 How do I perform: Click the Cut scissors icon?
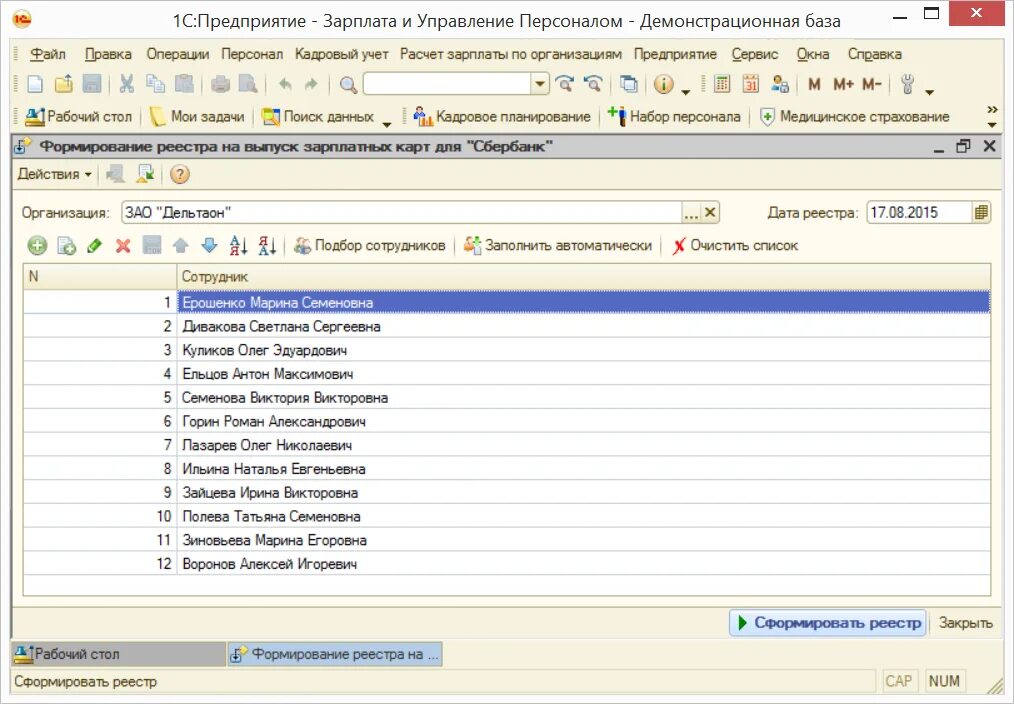127,84
